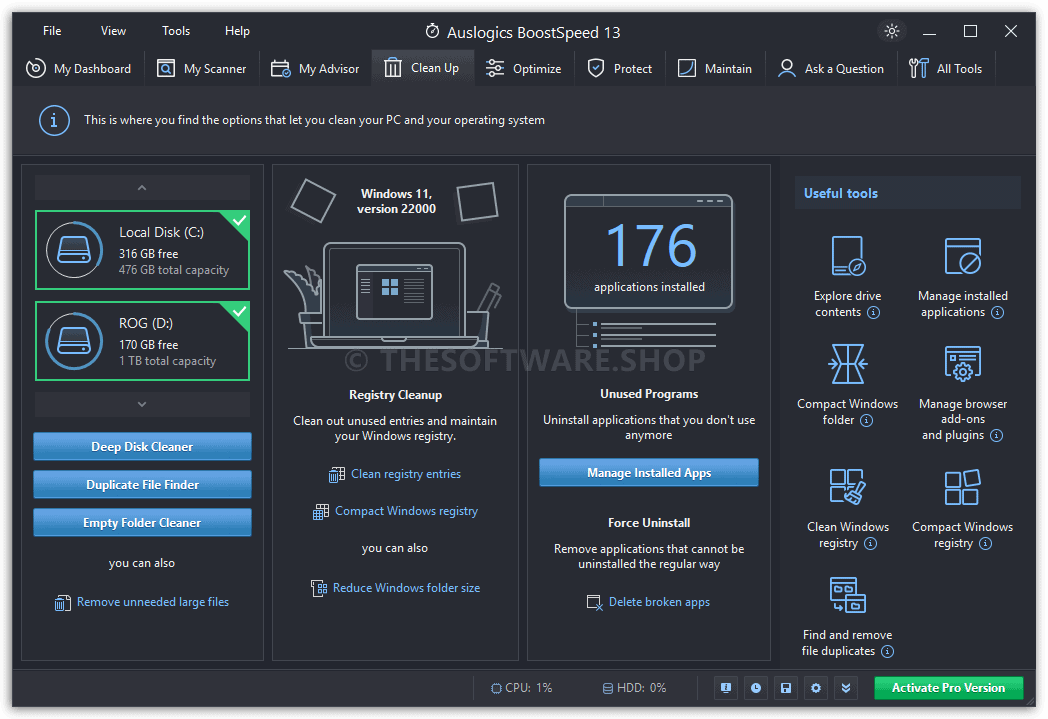Open Explore drive contents tool icon

click(x=847, y=256)
